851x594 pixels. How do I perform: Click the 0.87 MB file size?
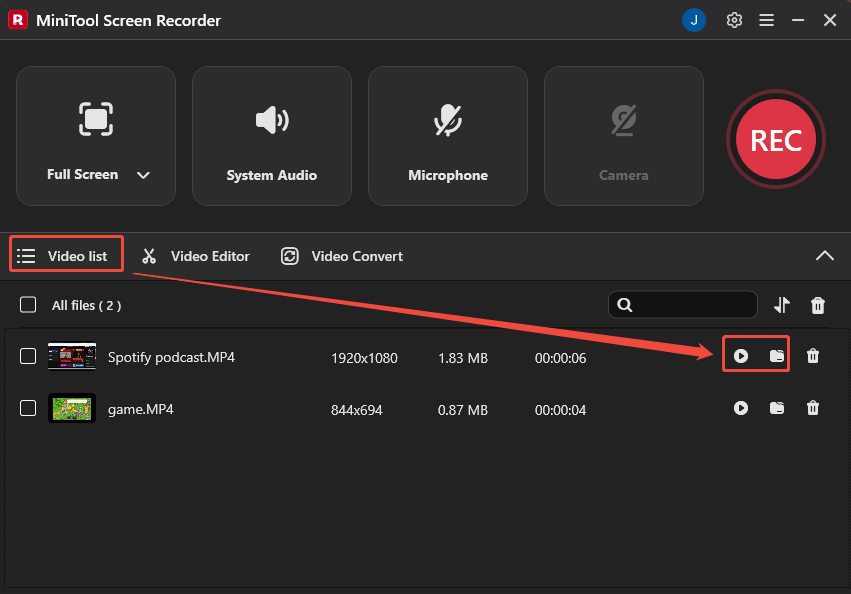pyautogui.click(x=463, y=410)
